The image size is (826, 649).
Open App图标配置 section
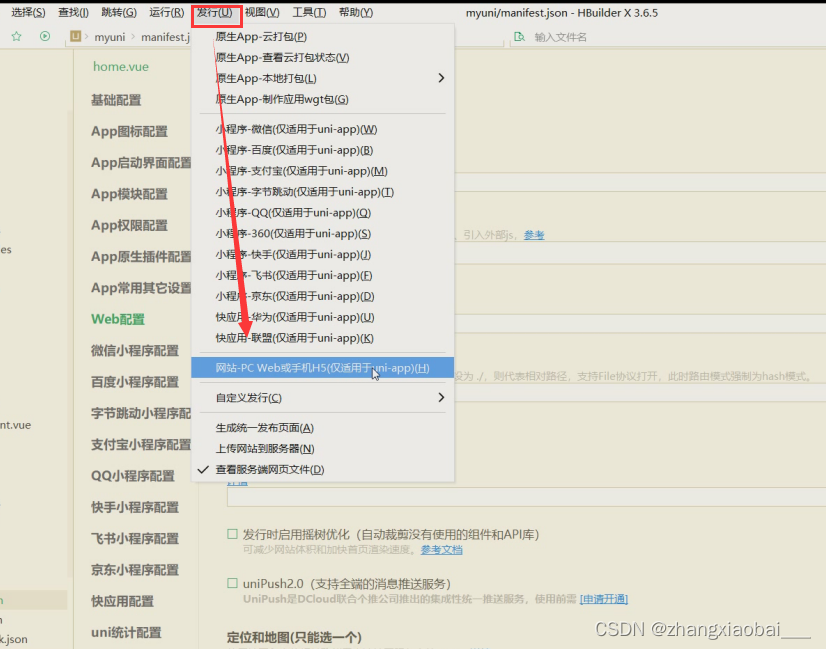click(129, 131)
